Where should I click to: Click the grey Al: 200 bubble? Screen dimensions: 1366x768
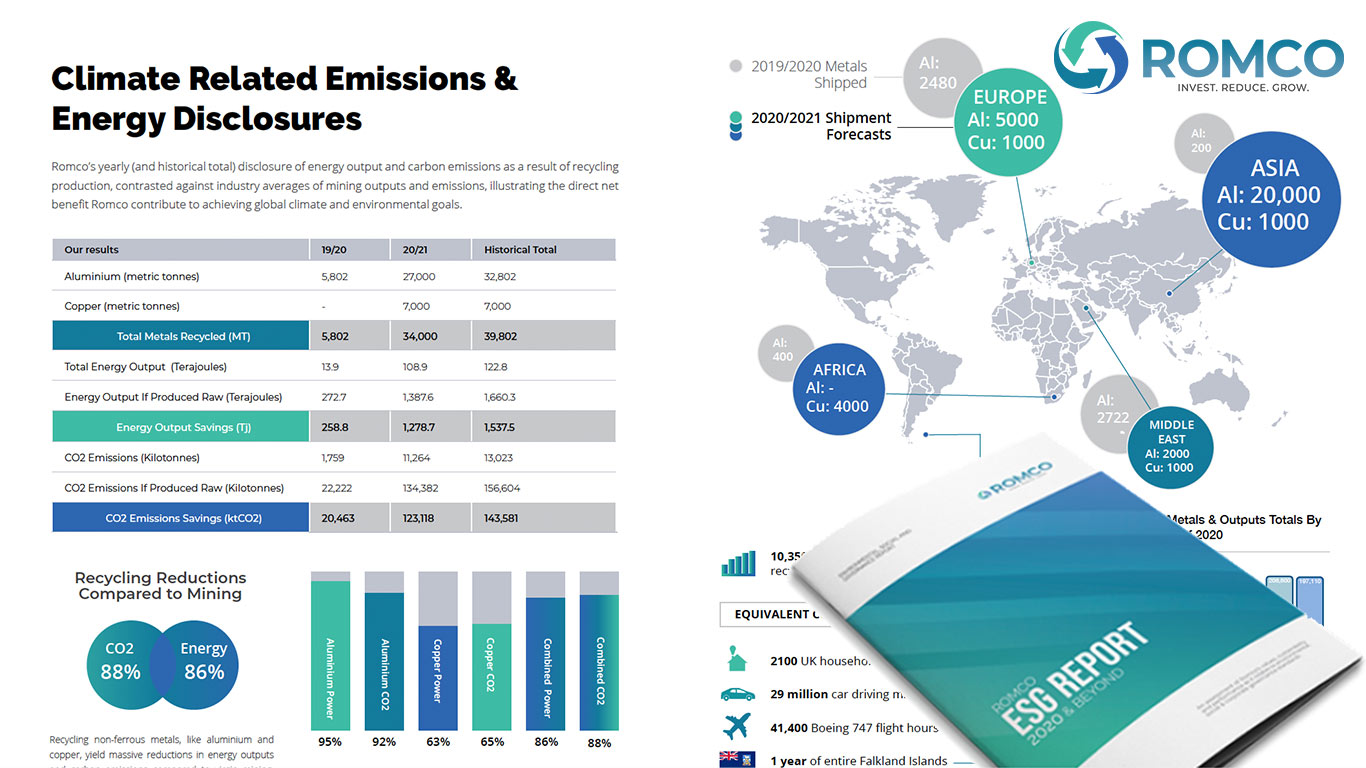pyautogui.click(x=1200, y=141)
